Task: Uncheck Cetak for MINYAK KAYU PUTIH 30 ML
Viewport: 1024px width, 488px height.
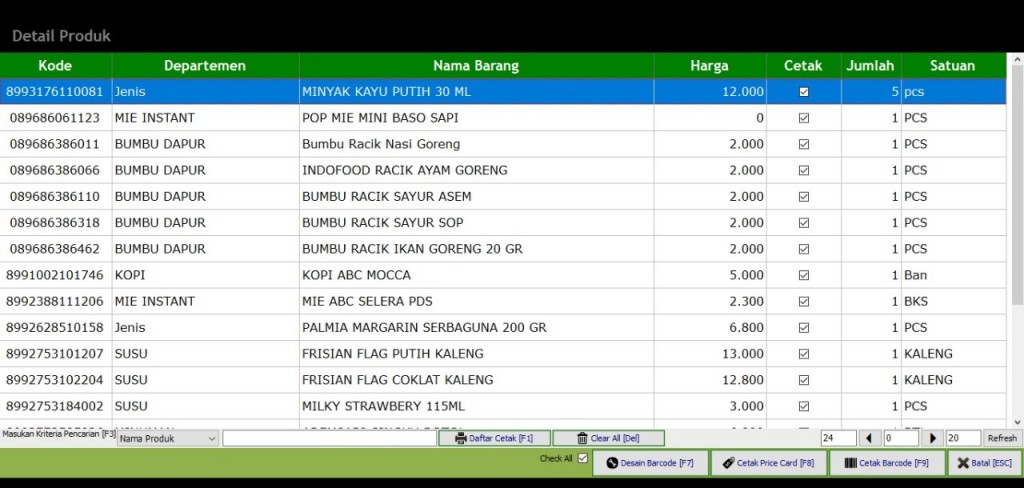Action: (x=804, y=92)
